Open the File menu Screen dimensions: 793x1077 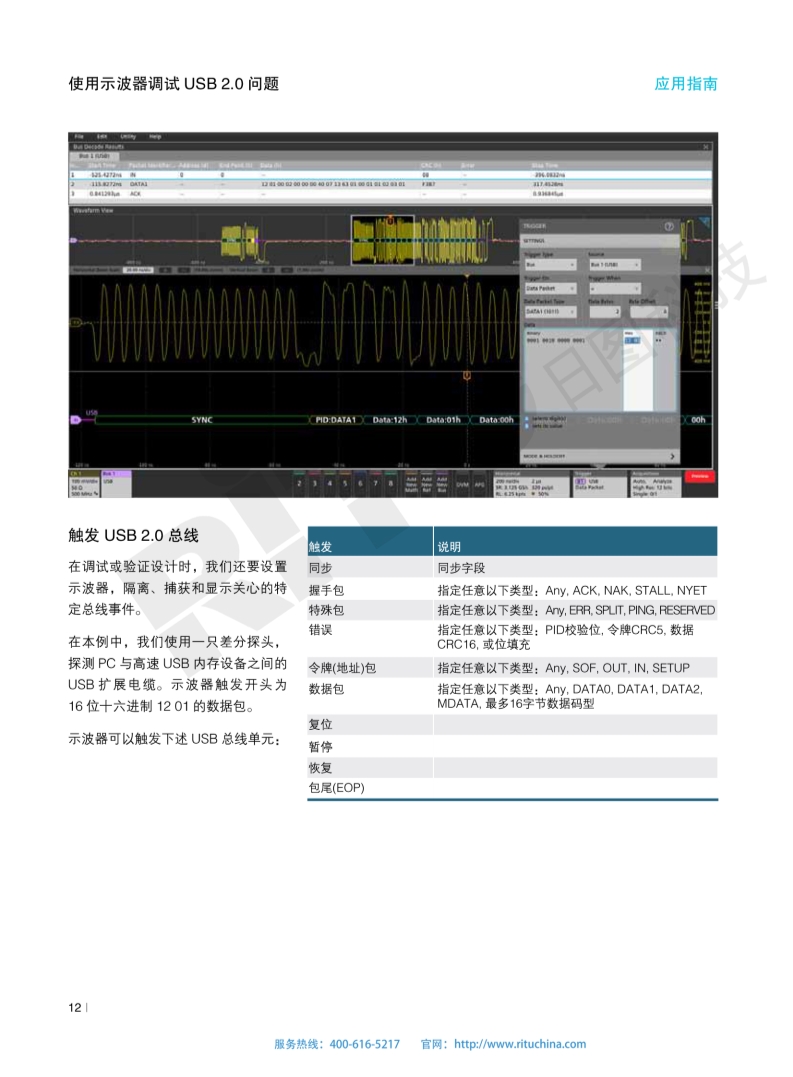click(x=79, y=136)
